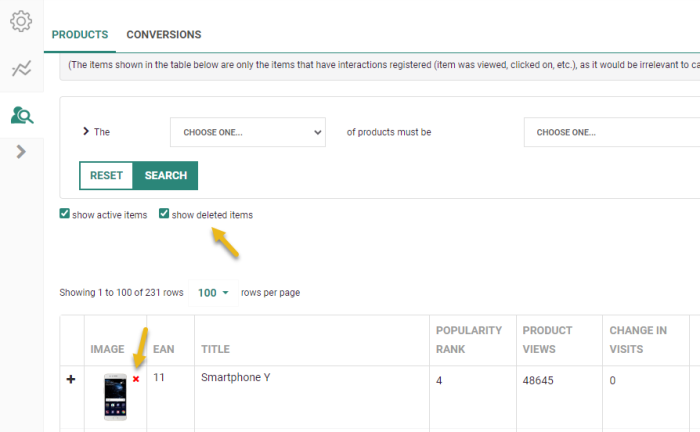Sort by the Product Views column header
The height and width of the screenshot is (432, 700).
click(547, 340)
